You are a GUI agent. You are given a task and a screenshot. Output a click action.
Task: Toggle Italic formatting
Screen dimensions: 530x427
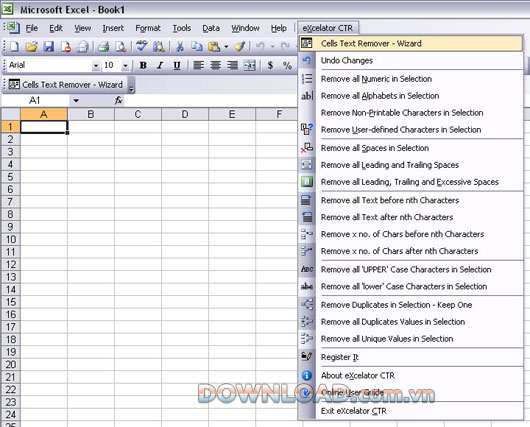[x=160, y=65]
